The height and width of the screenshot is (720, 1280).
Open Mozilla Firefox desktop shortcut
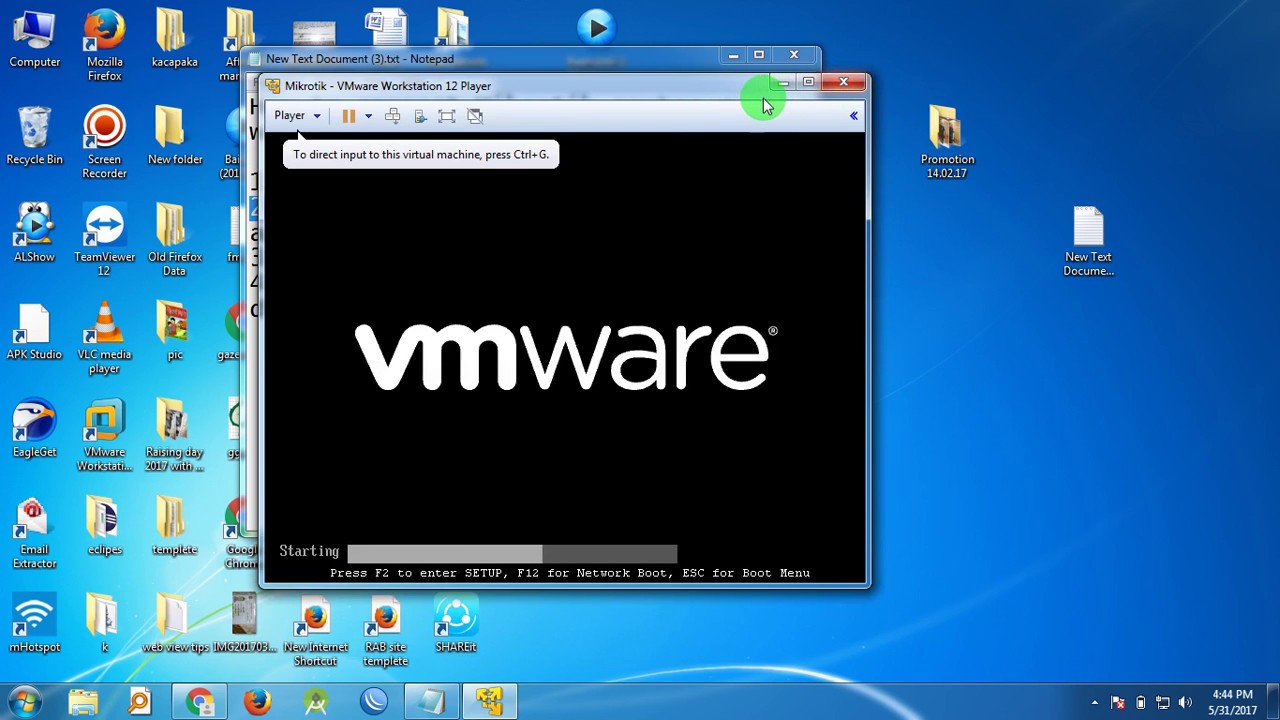click(x=104, y=46)
